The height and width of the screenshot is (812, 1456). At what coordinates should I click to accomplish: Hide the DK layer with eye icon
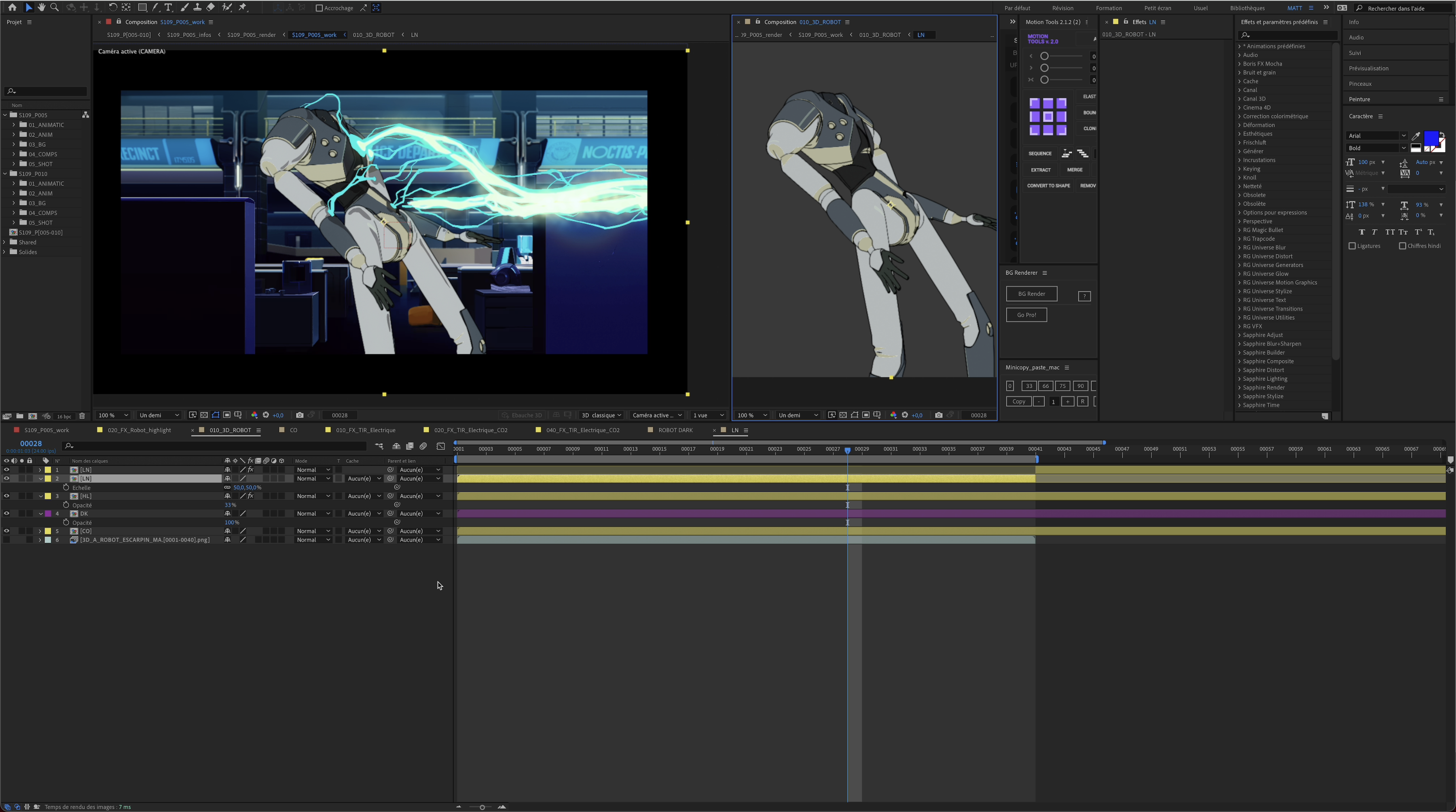point(6,514)
